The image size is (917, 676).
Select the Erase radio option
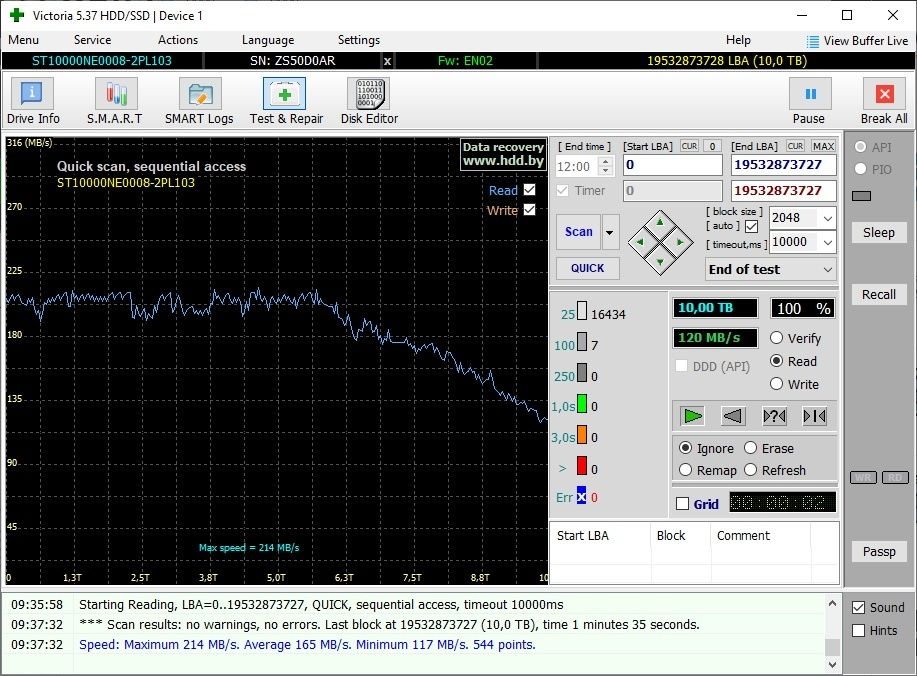coord(750,447)
